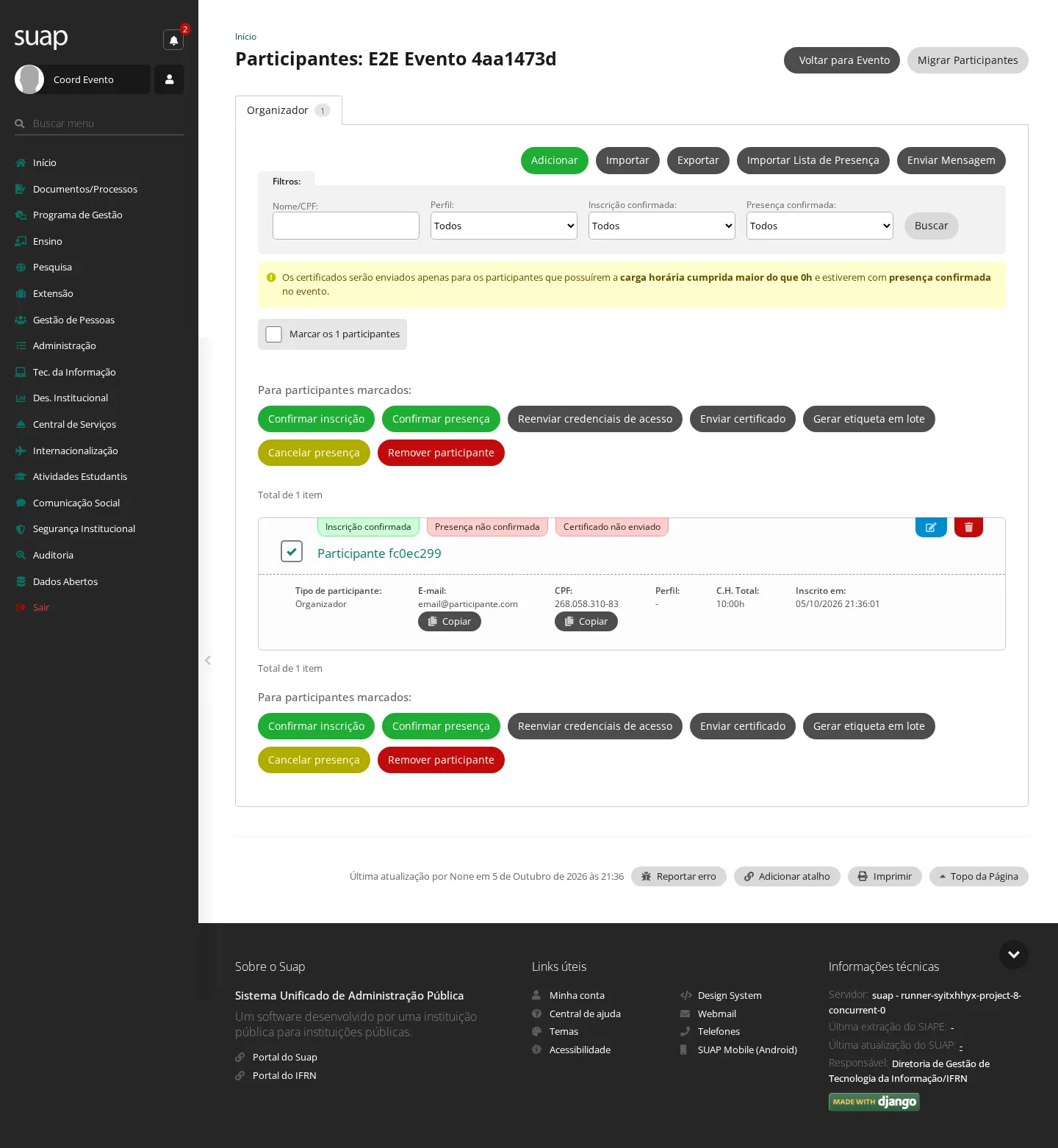Viewport: 1058px width, 1148px height.
Task: Open Presença confirmada filter dropdown
Action: click(820, 226)
